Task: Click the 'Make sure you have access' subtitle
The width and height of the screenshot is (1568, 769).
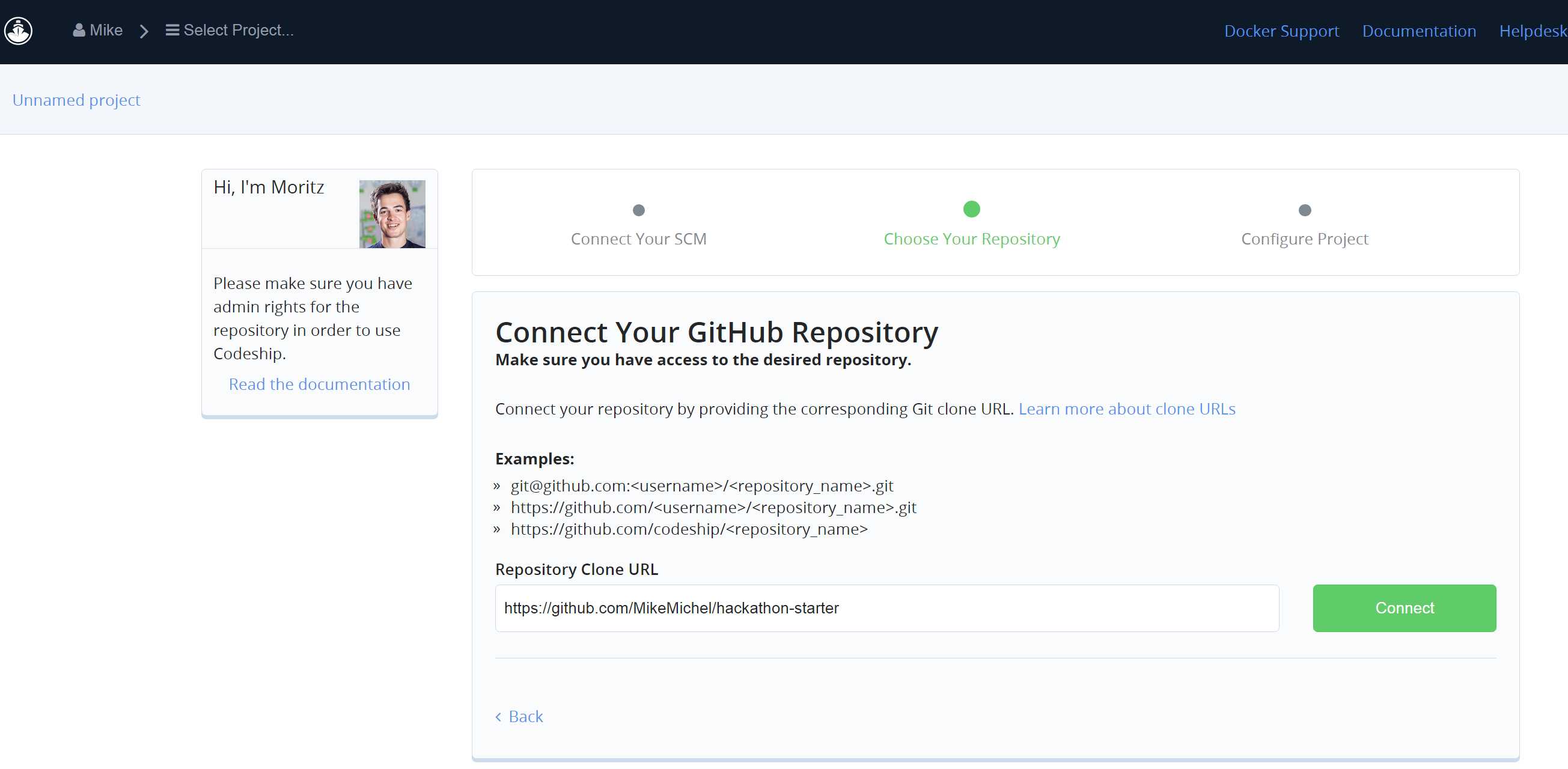Action: coord(703,359)
